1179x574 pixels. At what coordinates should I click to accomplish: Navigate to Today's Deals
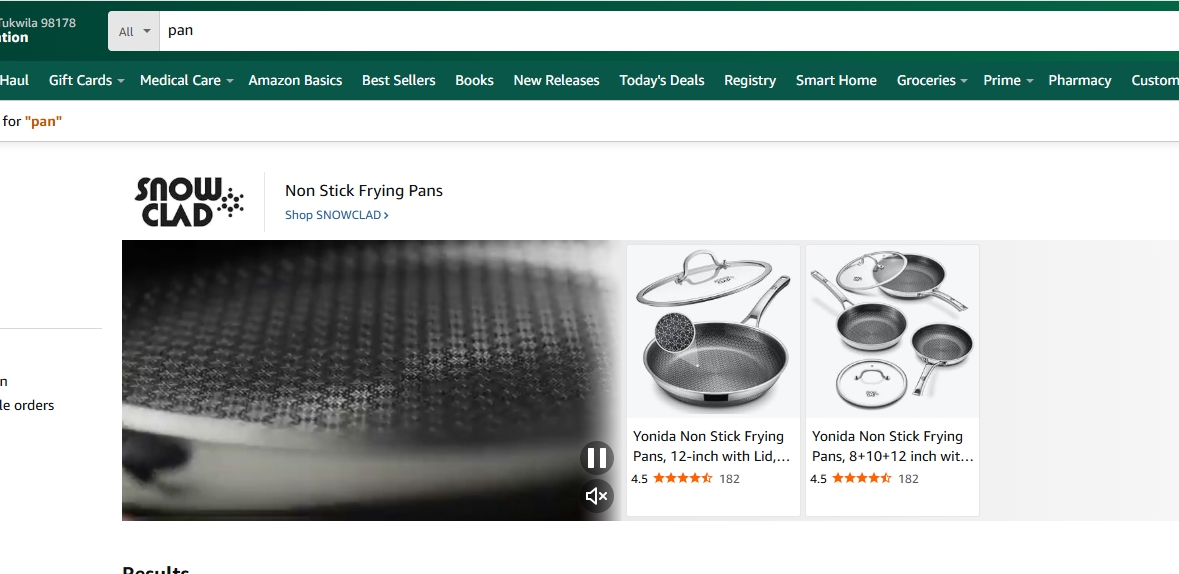coord(661,80)
